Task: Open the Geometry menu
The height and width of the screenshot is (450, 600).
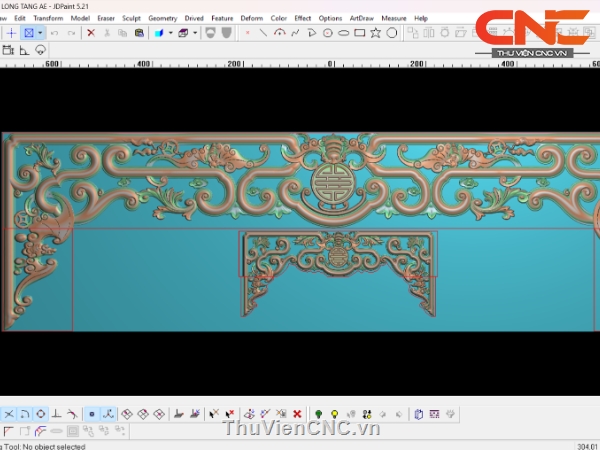Action: [162, 18]
